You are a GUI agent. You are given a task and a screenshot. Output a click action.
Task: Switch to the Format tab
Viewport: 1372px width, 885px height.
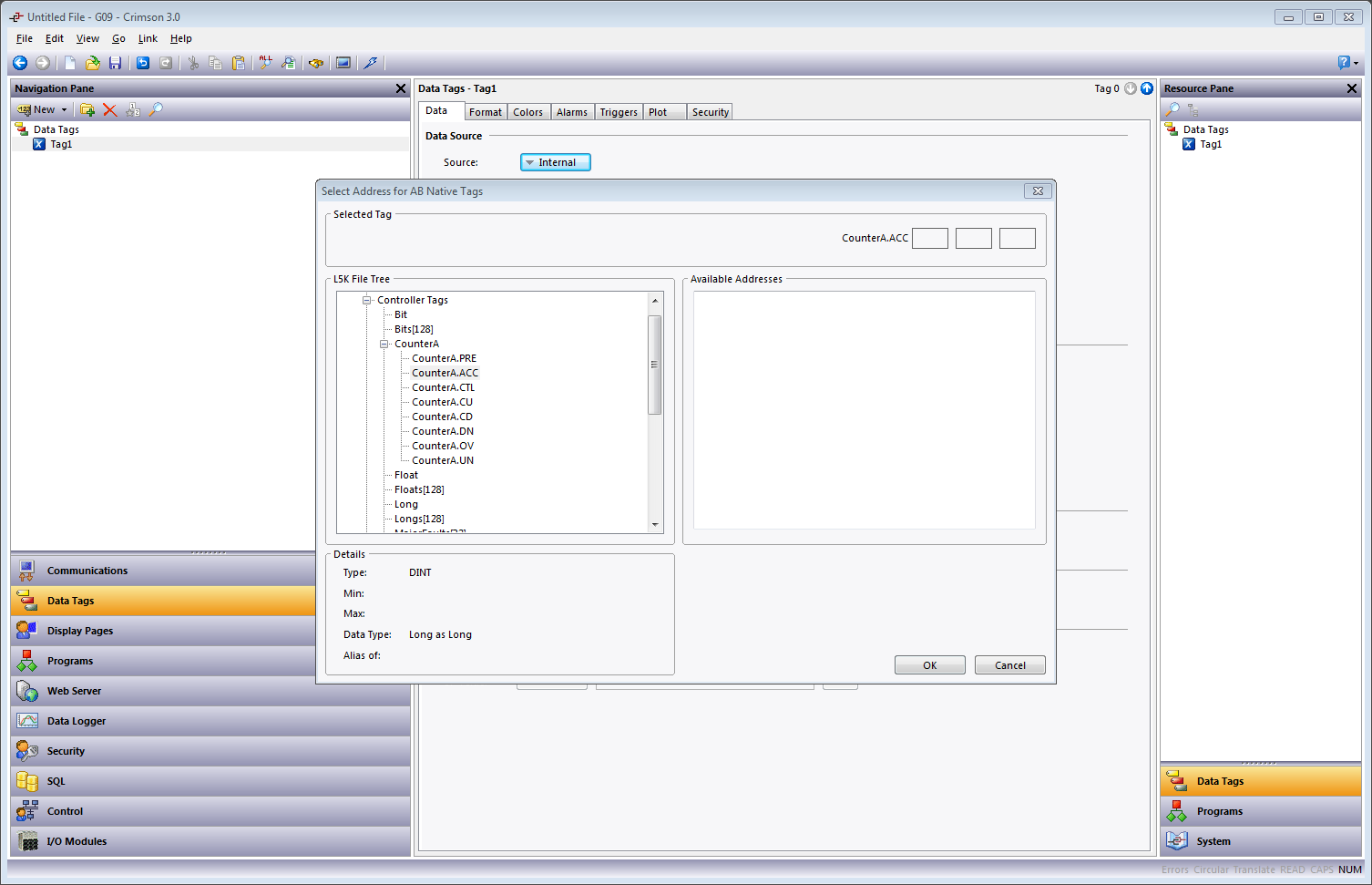(x=486, y=112)
